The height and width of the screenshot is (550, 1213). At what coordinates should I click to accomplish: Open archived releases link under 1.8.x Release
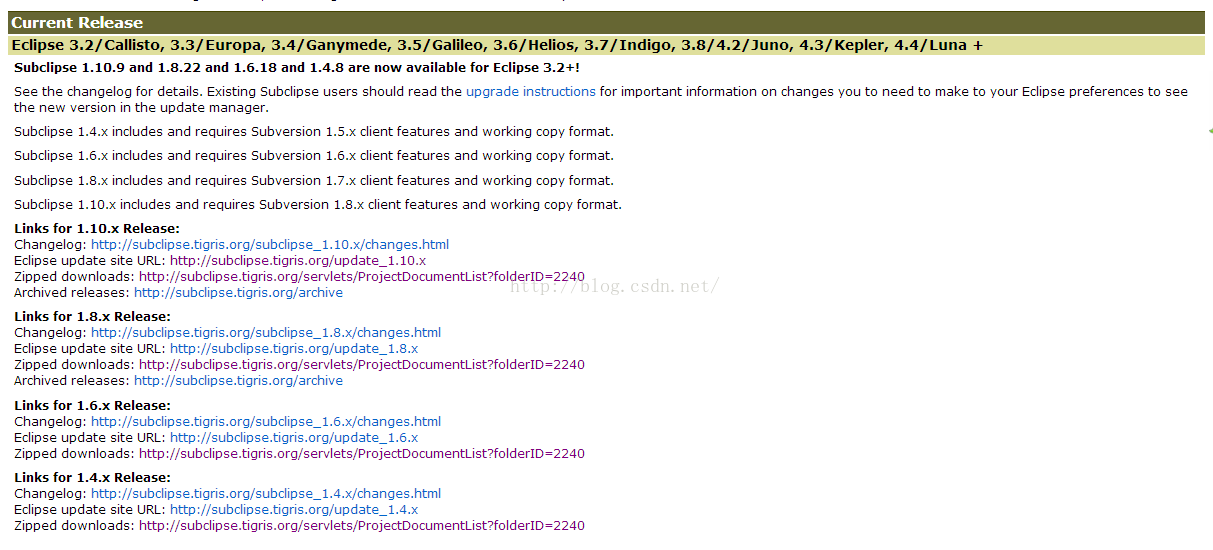(x=238, y=381)
